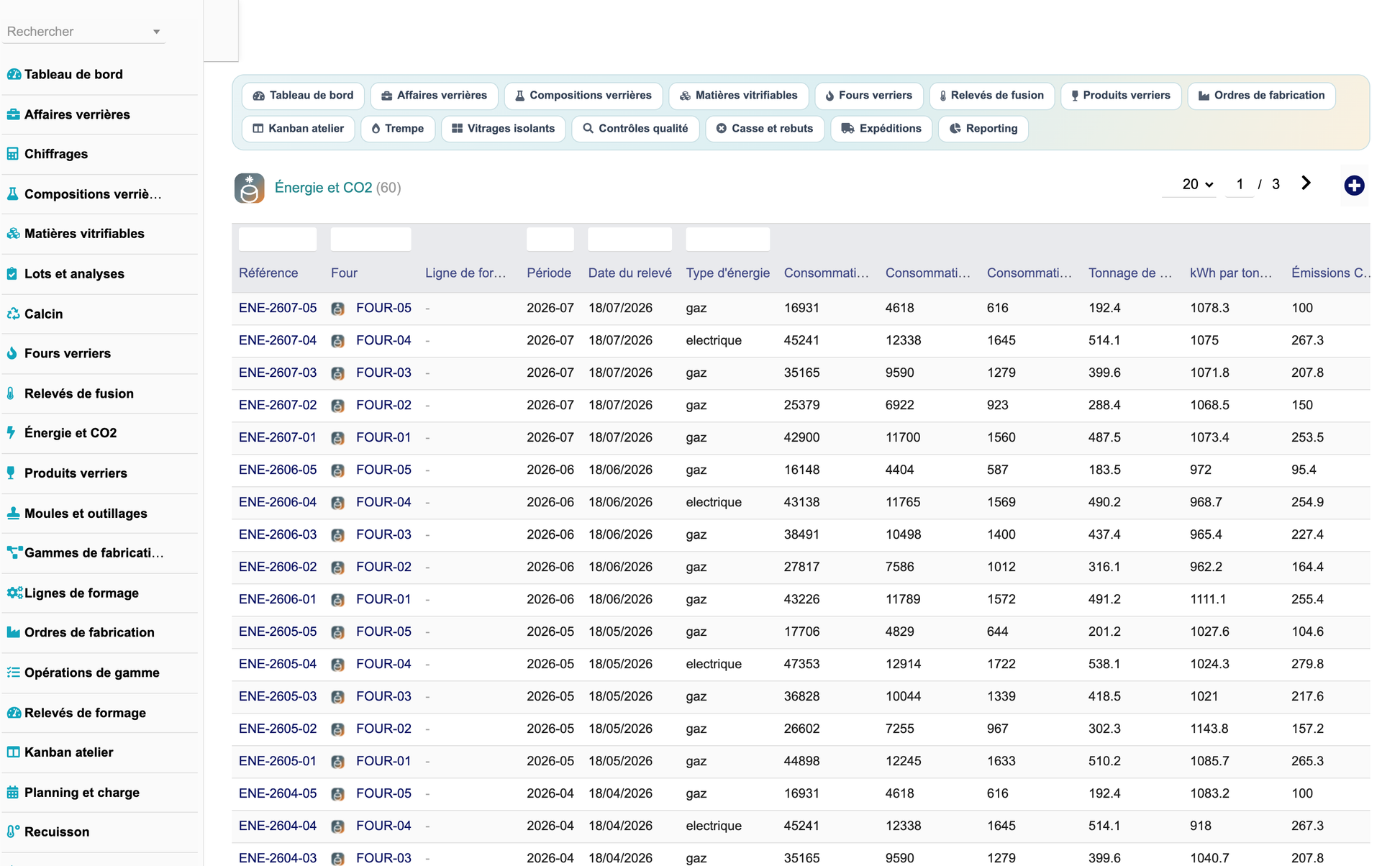Image resolution: width=1400 pixels, height=866 pixels.
Task: Switch to Matières vitrifiables top tab
Action: click(738, 96)
